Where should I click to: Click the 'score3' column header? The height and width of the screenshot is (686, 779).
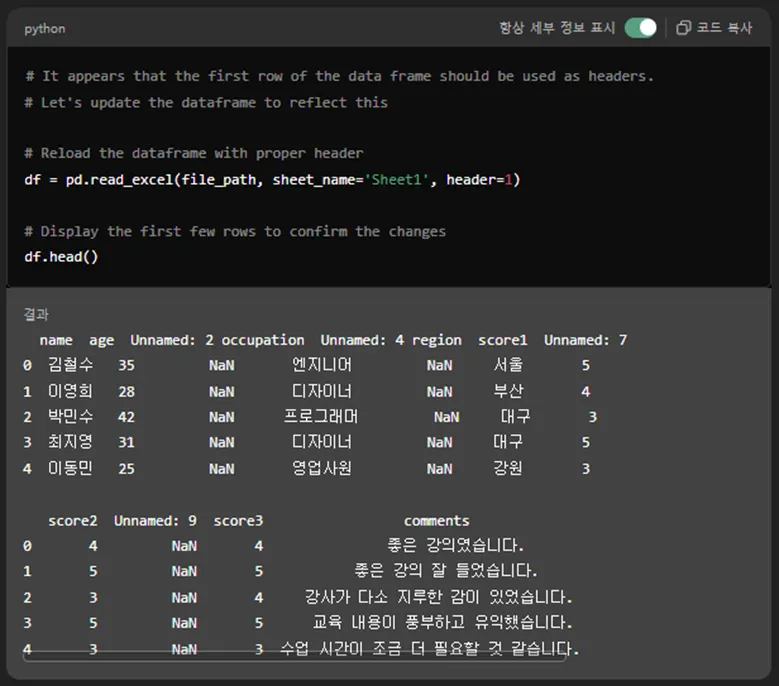[x=238, y=521]
